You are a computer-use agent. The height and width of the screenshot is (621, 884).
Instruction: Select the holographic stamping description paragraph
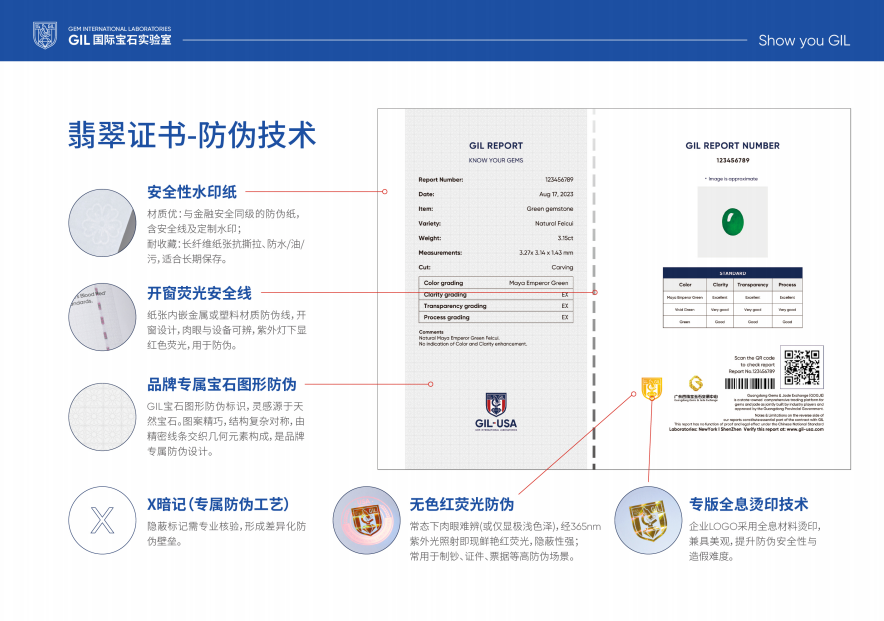point(755,542)
